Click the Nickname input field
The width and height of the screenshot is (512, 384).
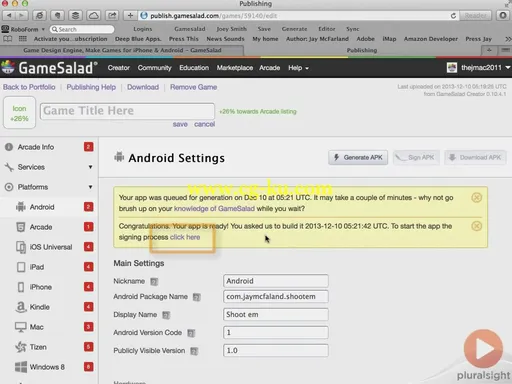(x=276, y=281)
